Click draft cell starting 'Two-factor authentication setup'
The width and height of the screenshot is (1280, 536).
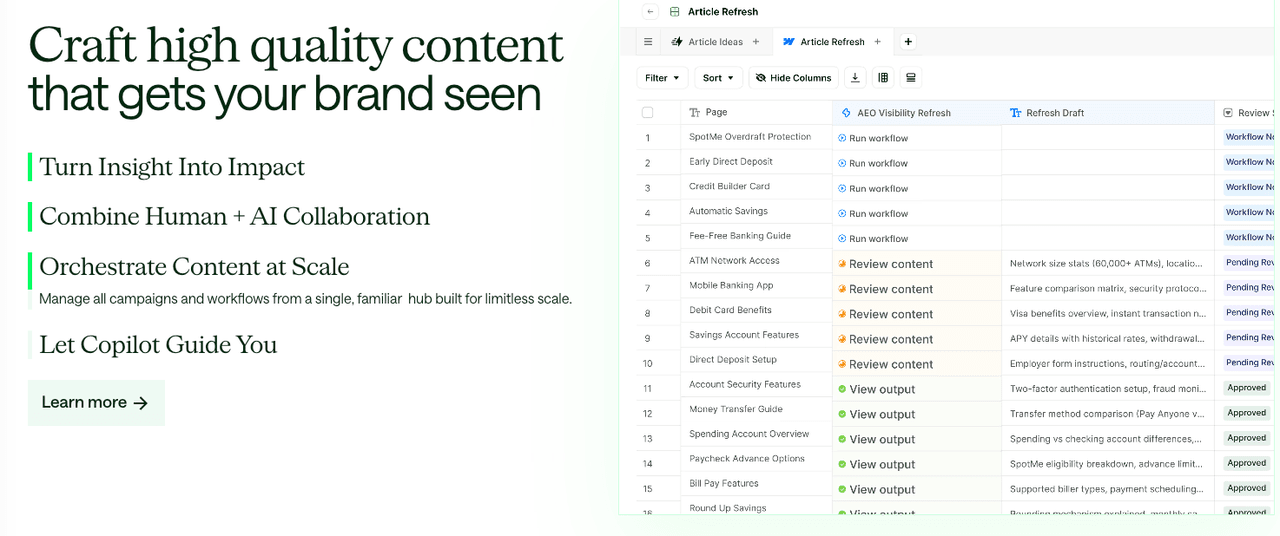tap(1108, 389)
